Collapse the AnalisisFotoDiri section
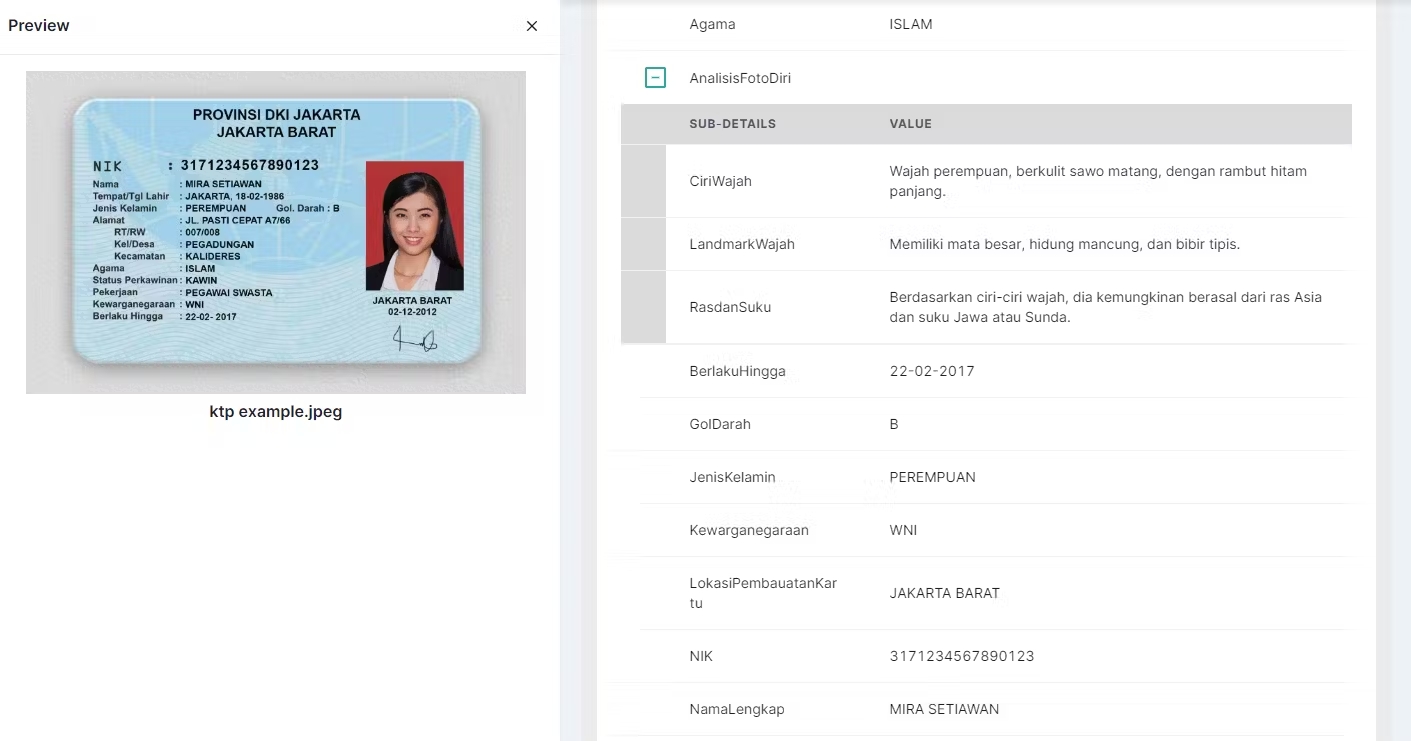This screenshot has height=741, width=1411. tap(655, 77)
